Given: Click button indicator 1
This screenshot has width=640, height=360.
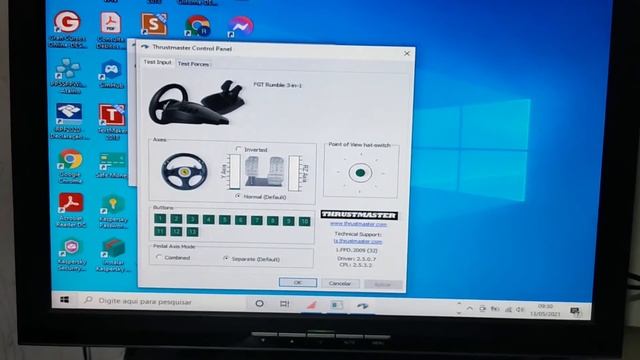Looking at the screenshot, I should click(x=160, y=219).
